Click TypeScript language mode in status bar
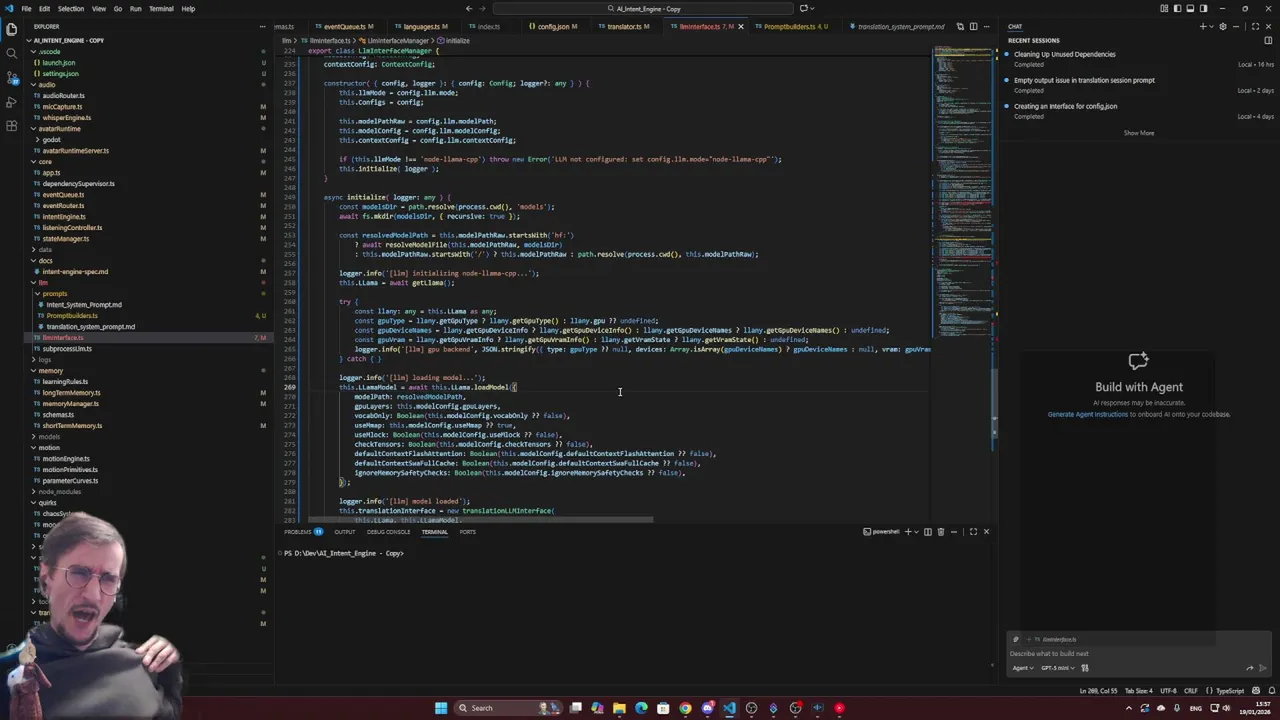Screen dimensions: 1280x720 (1229, 691)
